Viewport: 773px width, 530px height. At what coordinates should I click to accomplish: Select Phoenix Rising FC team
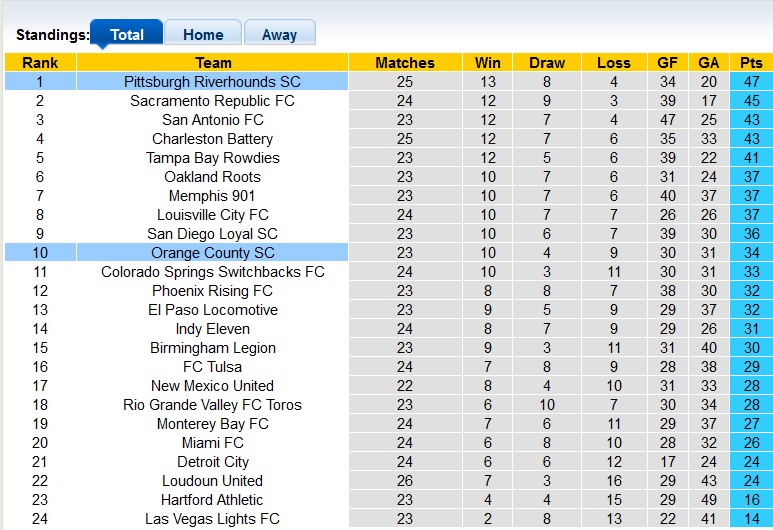coord(212,291)
